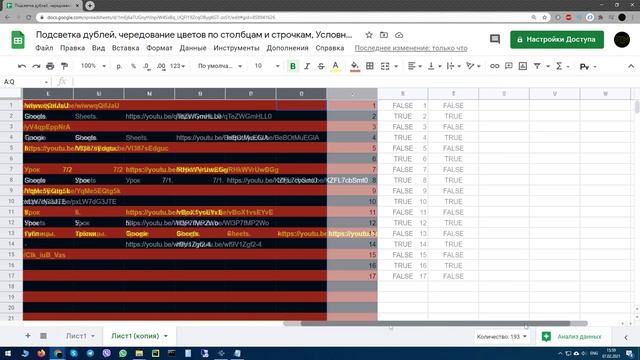
Task: Open WhatsApp from taskbar
Action: click(x=122, y=353)
